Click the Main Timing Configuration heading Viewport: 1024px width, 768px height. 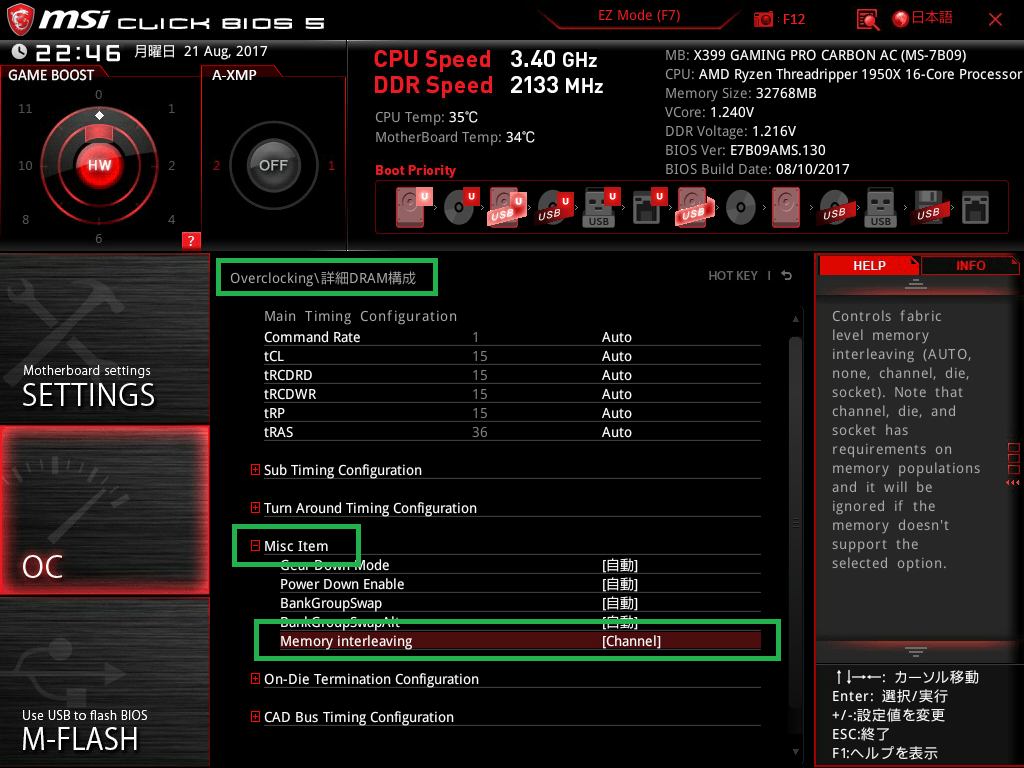coord(360,316)
